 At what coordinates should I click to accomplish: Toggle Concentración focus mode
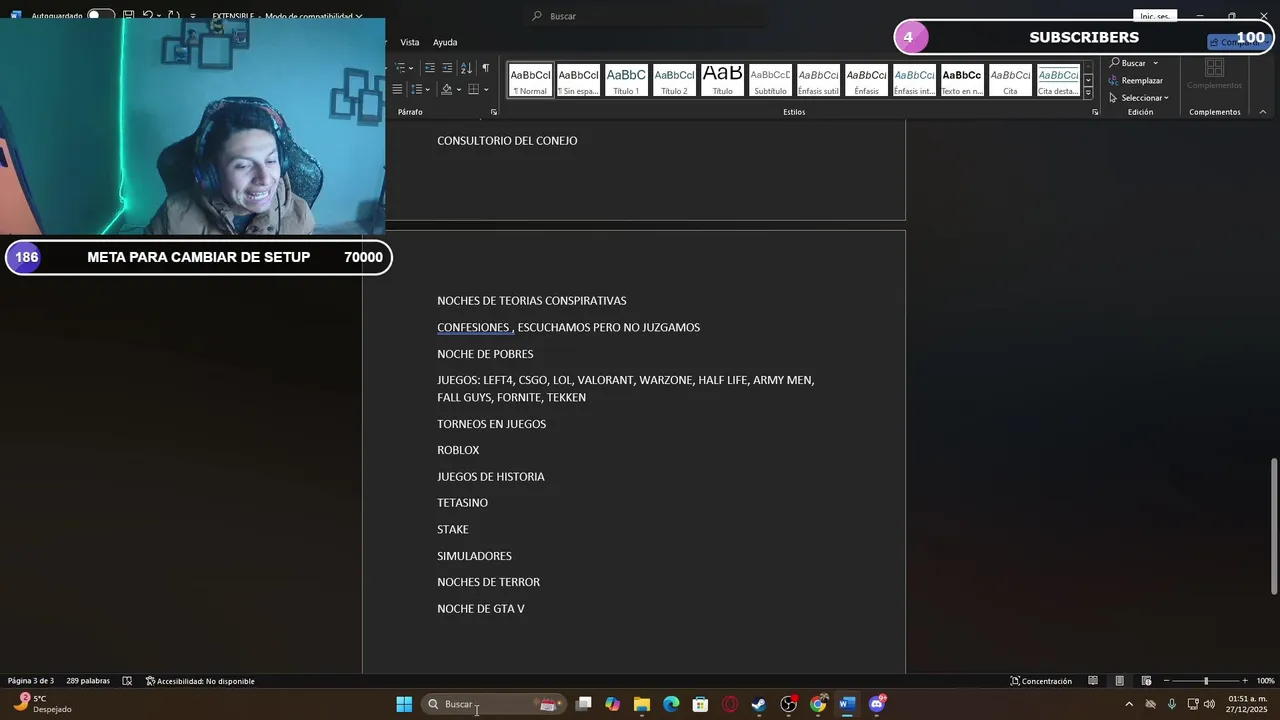click(1041, 681)
